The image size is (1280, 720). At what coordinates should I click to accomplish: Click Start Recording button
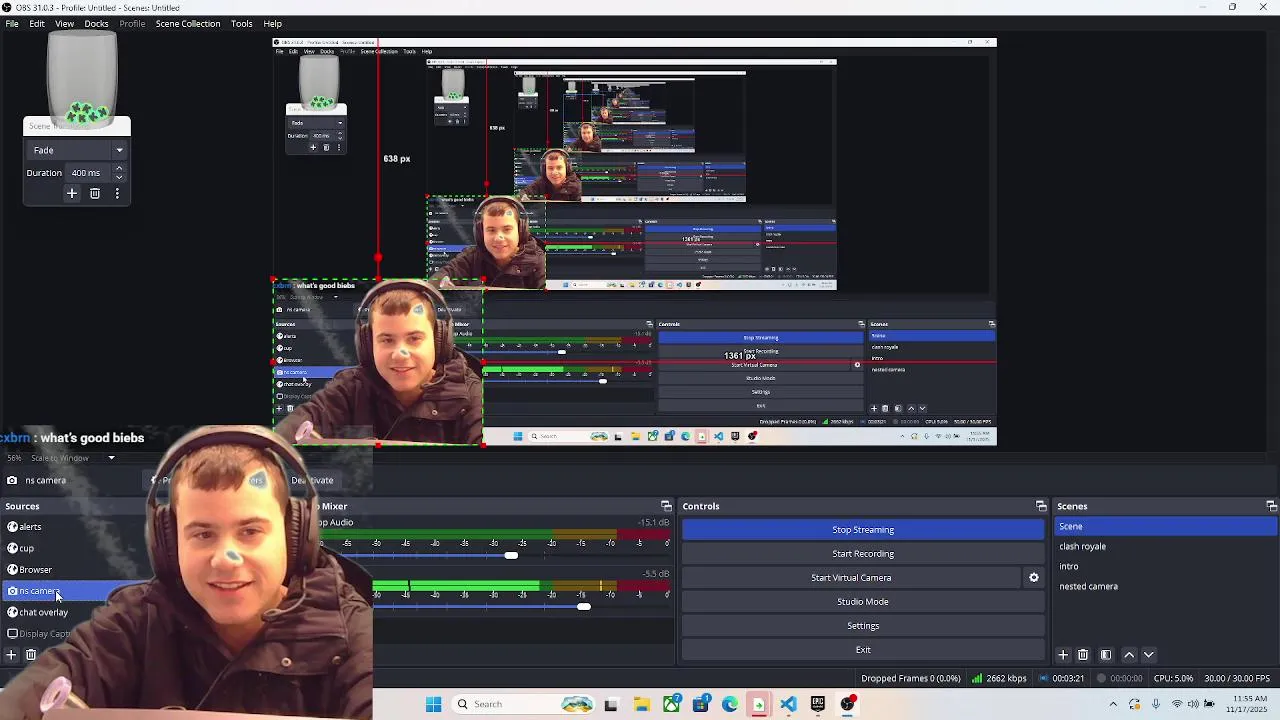pos(863,554)
